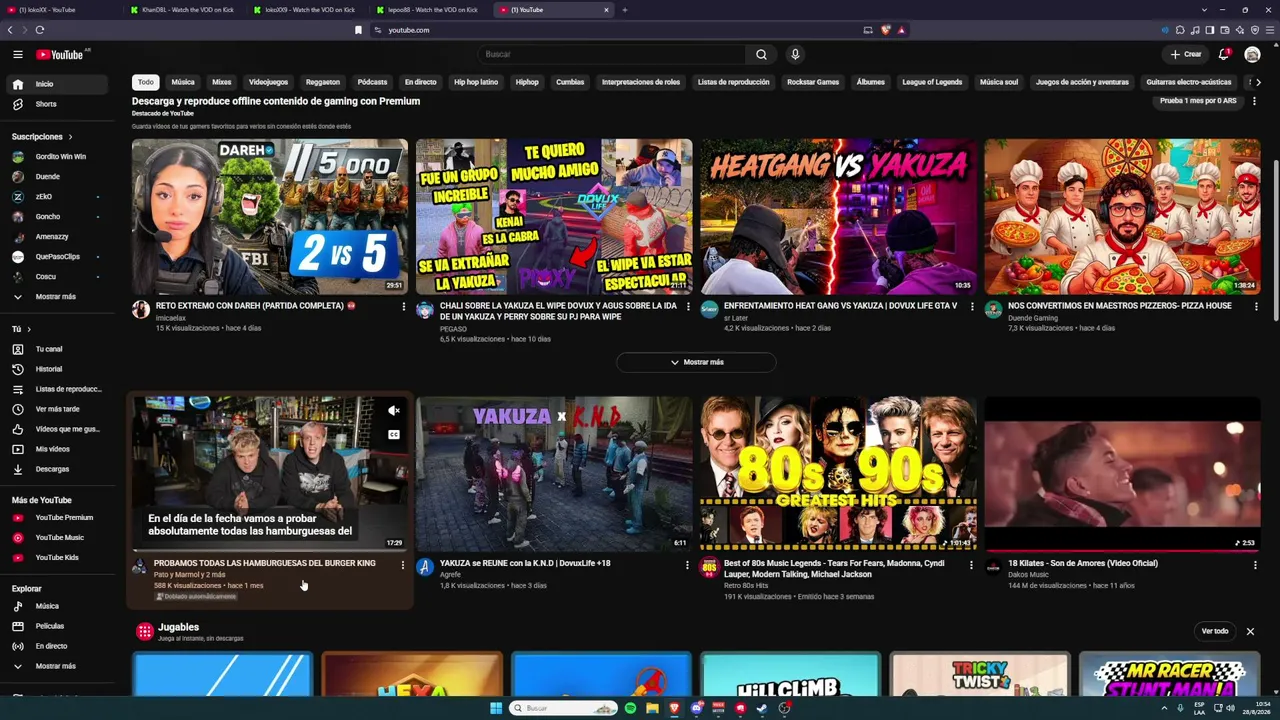
Task: Expand the Tú section header
Action: tap(21, 329)
